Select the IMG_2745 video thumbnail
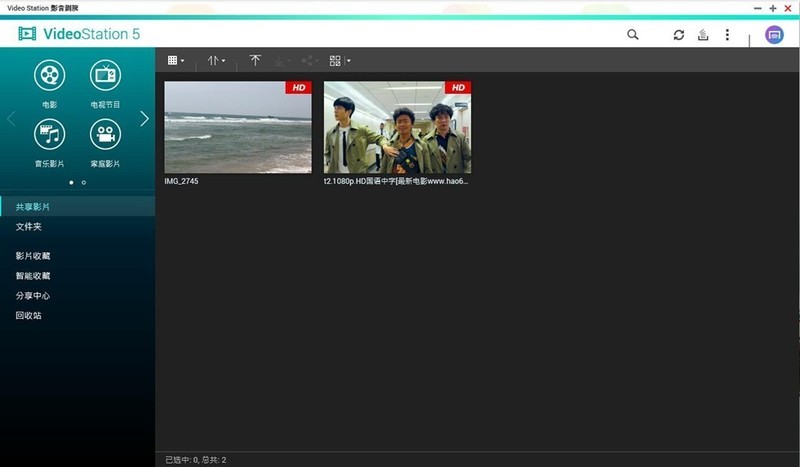Screen dimensions: 800x467 click(x=238, y=128)
